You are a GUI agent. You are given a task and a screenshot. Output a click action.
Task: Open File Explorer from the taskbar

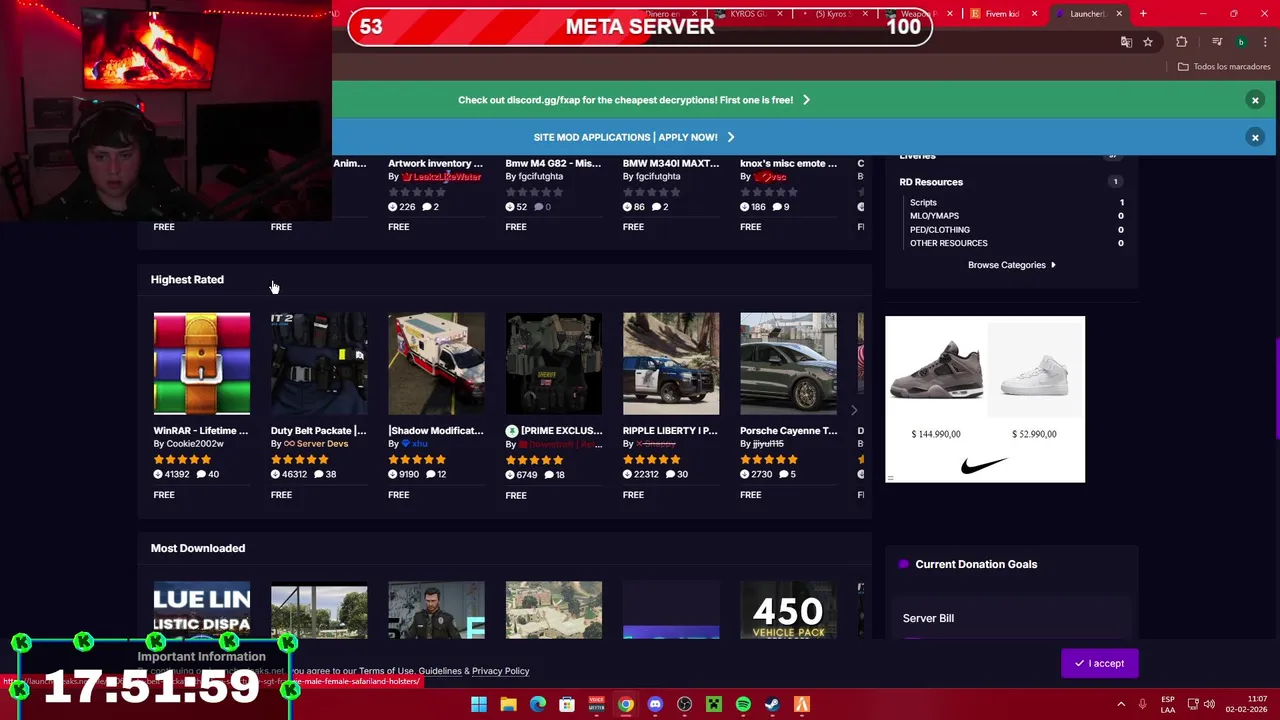508,704
